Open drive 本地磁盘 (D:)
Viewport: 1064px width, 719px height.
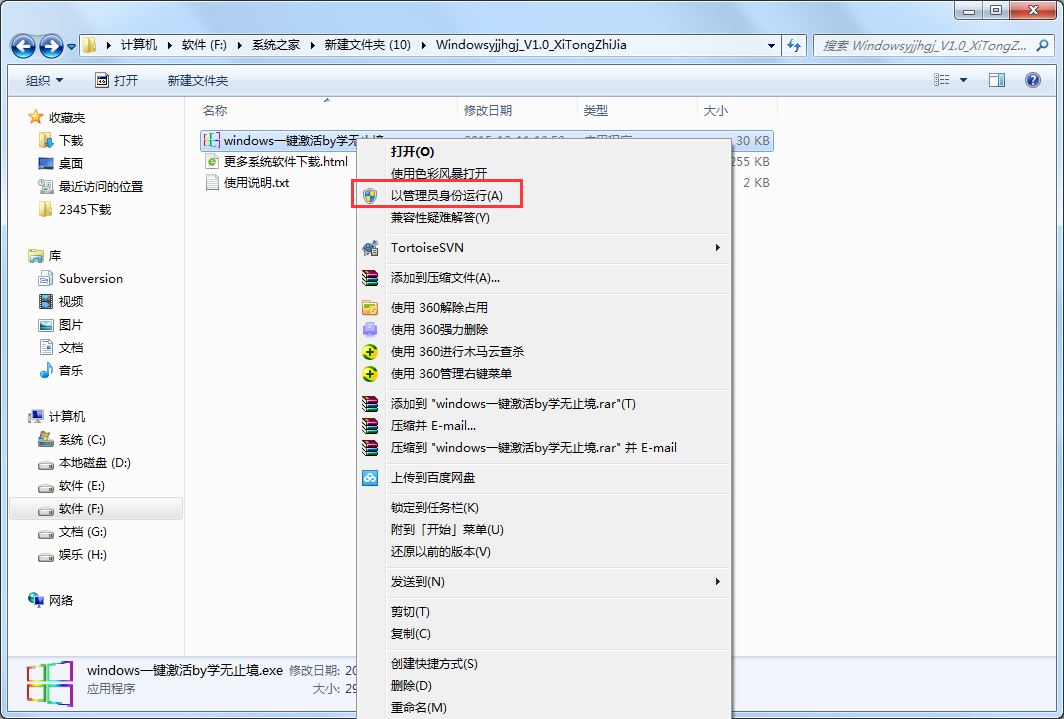pos(84,463)
